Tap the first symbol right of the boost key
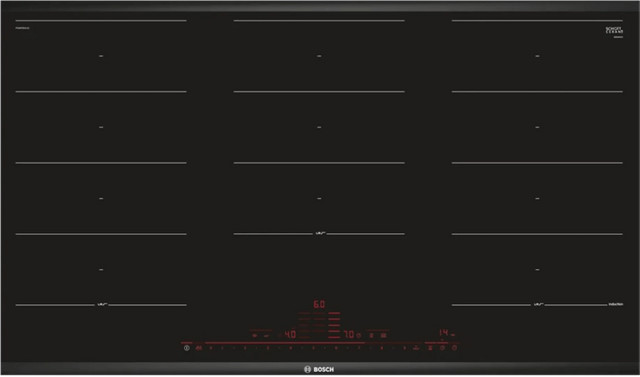The image size is (640, 377). click(x=430, y=348)
